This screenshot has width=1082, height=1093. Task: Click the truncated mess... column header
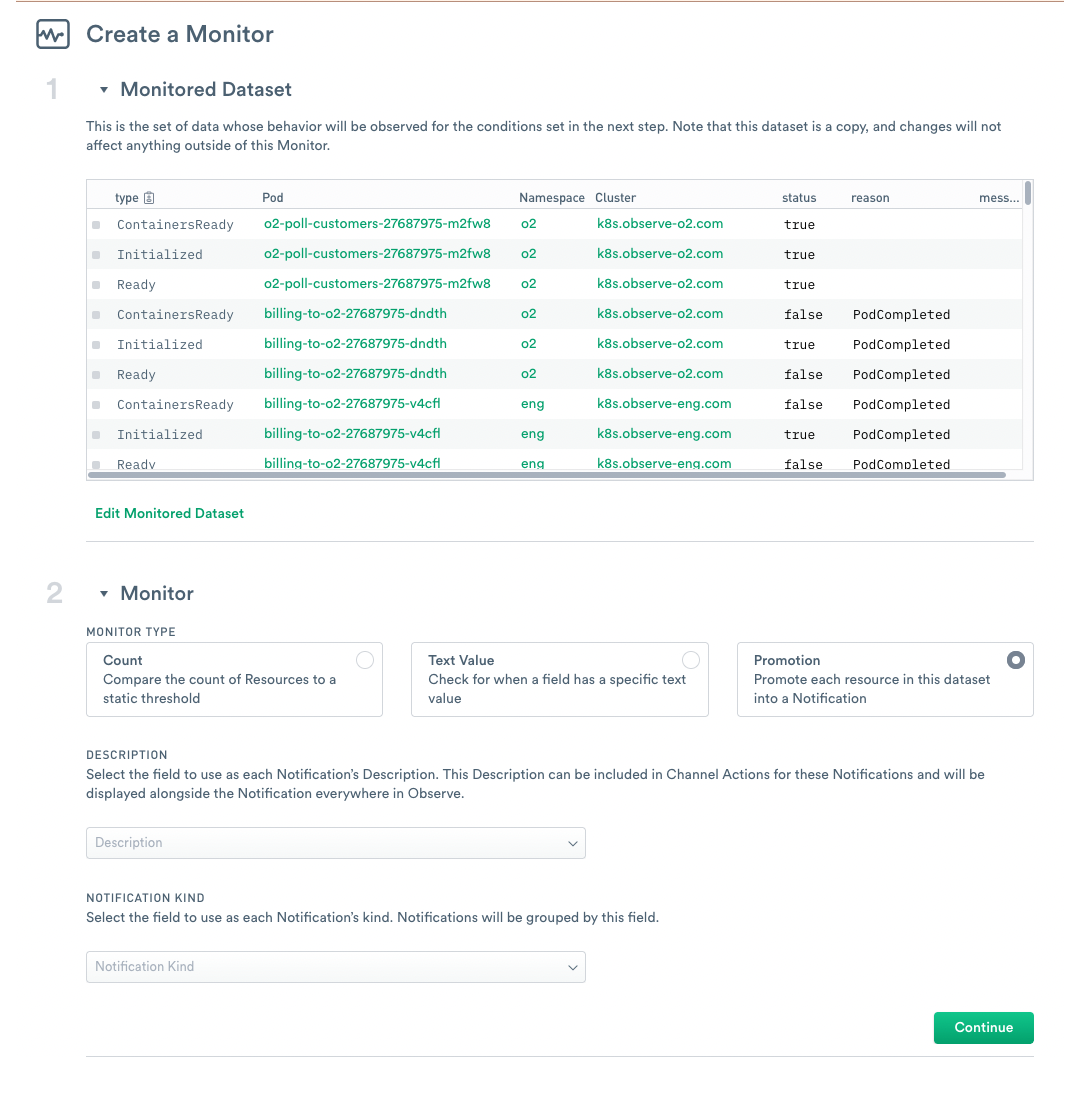999,198
